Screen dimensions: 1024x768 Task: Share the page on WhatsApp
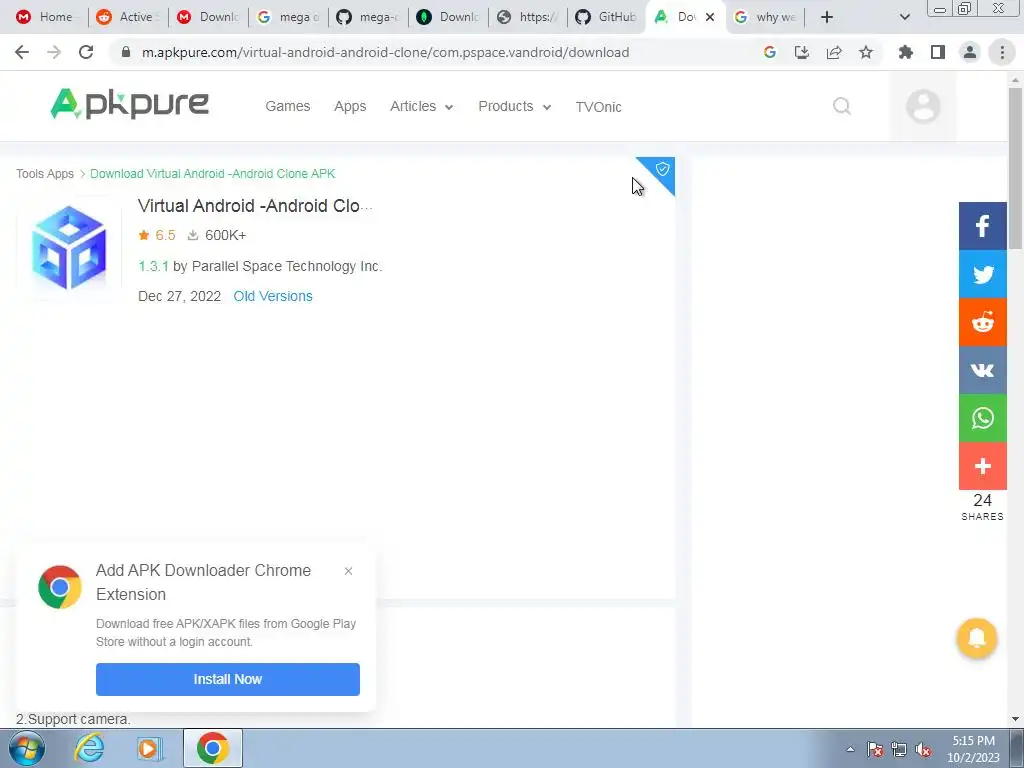tap(982, 418)
